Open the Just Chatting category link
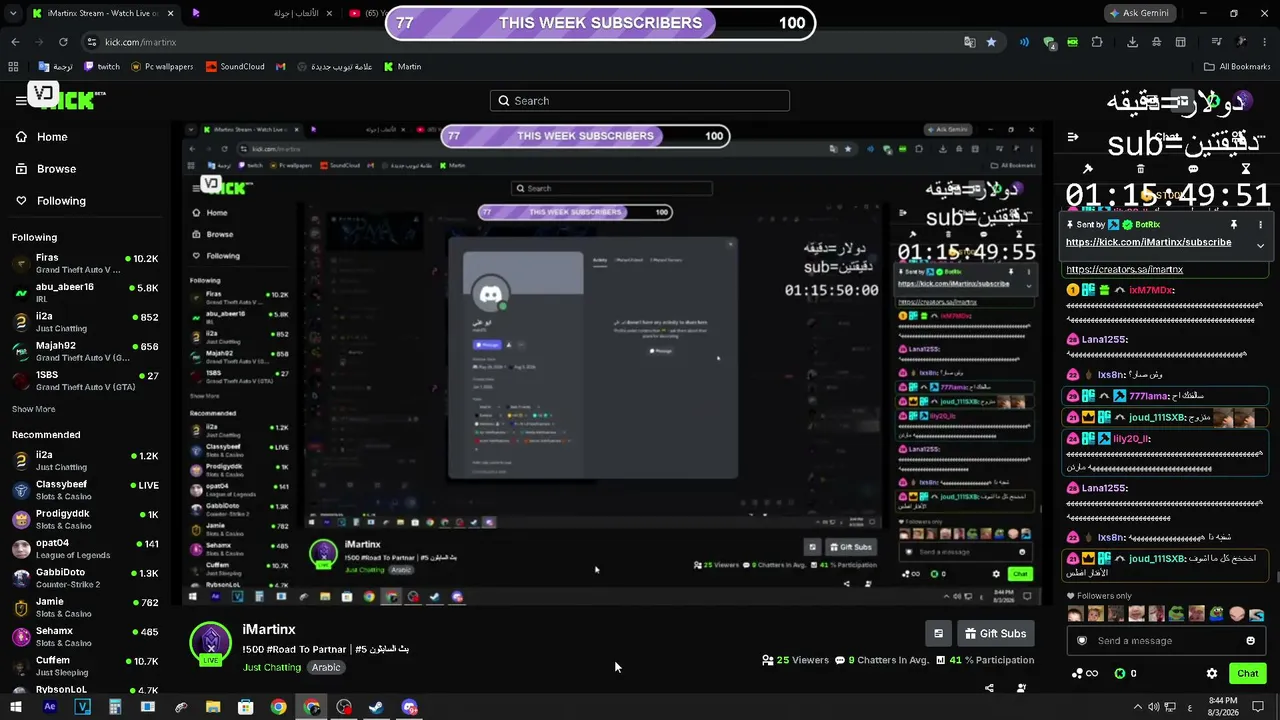This screenshot has height=720, width=1280. click(x=272, y=667)
